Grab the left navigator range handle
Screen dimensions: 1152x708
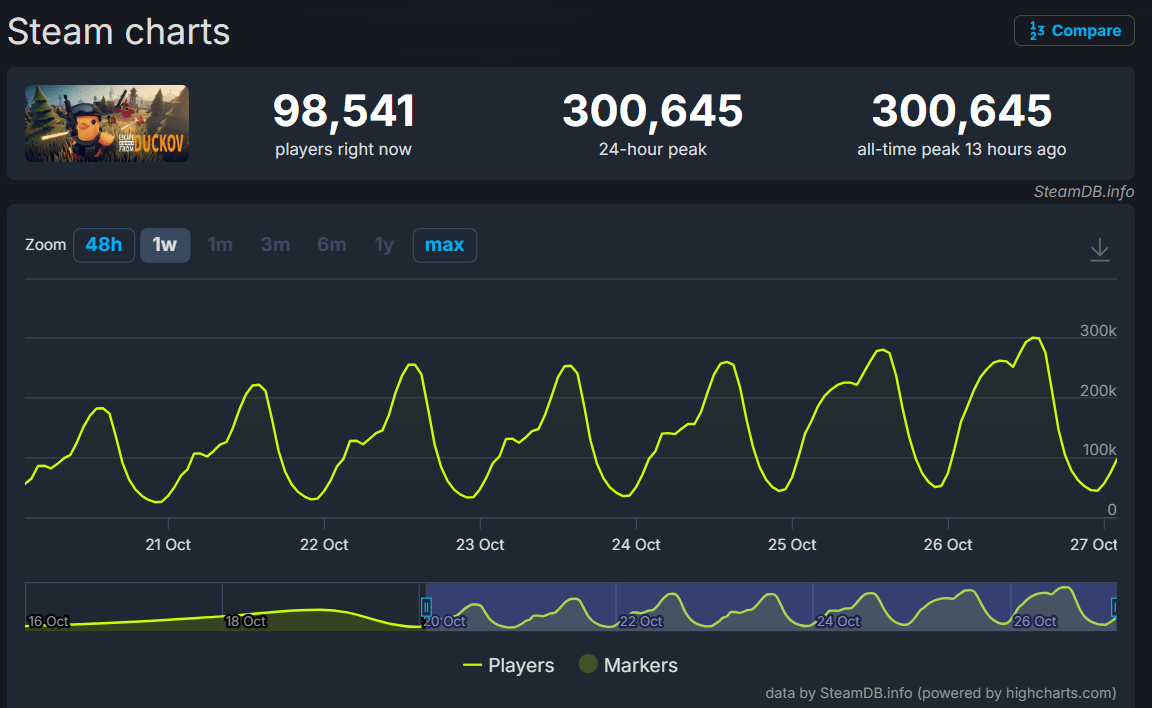pyautogui.click(x=426, y=606)
